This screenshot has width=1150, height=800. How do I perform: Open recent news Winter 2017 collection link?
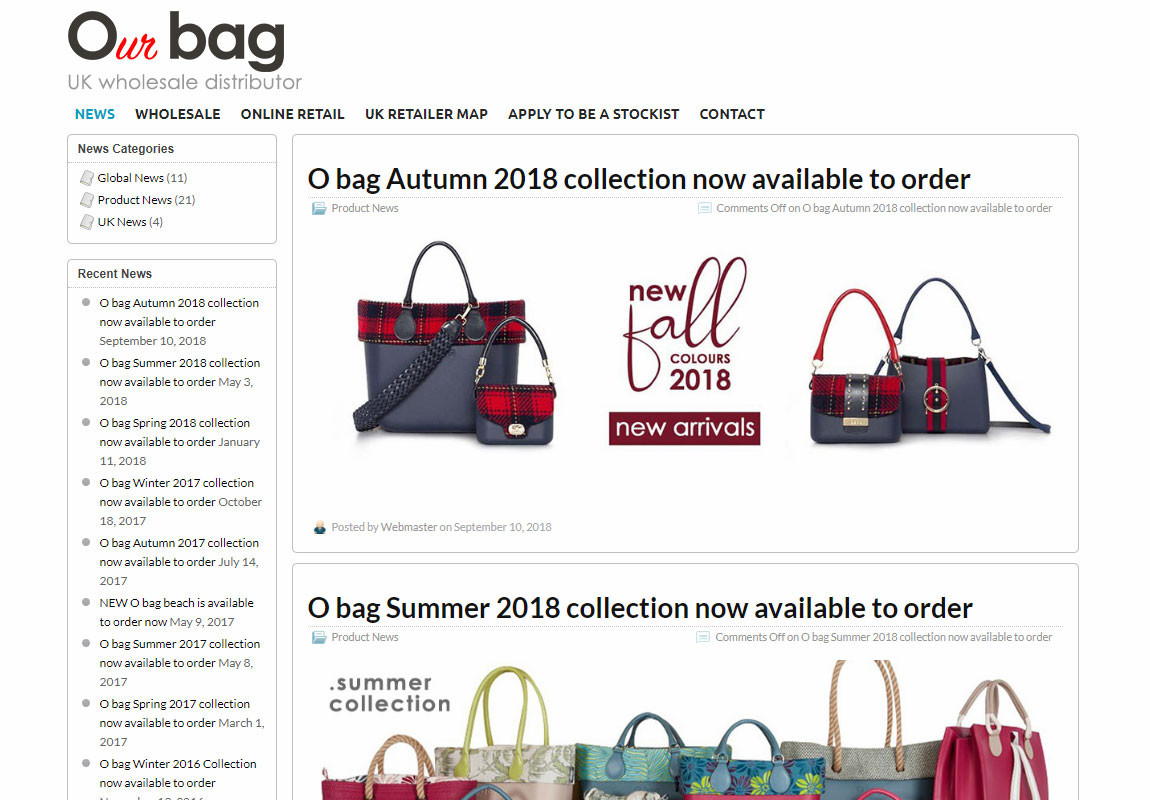pos(177,492)
